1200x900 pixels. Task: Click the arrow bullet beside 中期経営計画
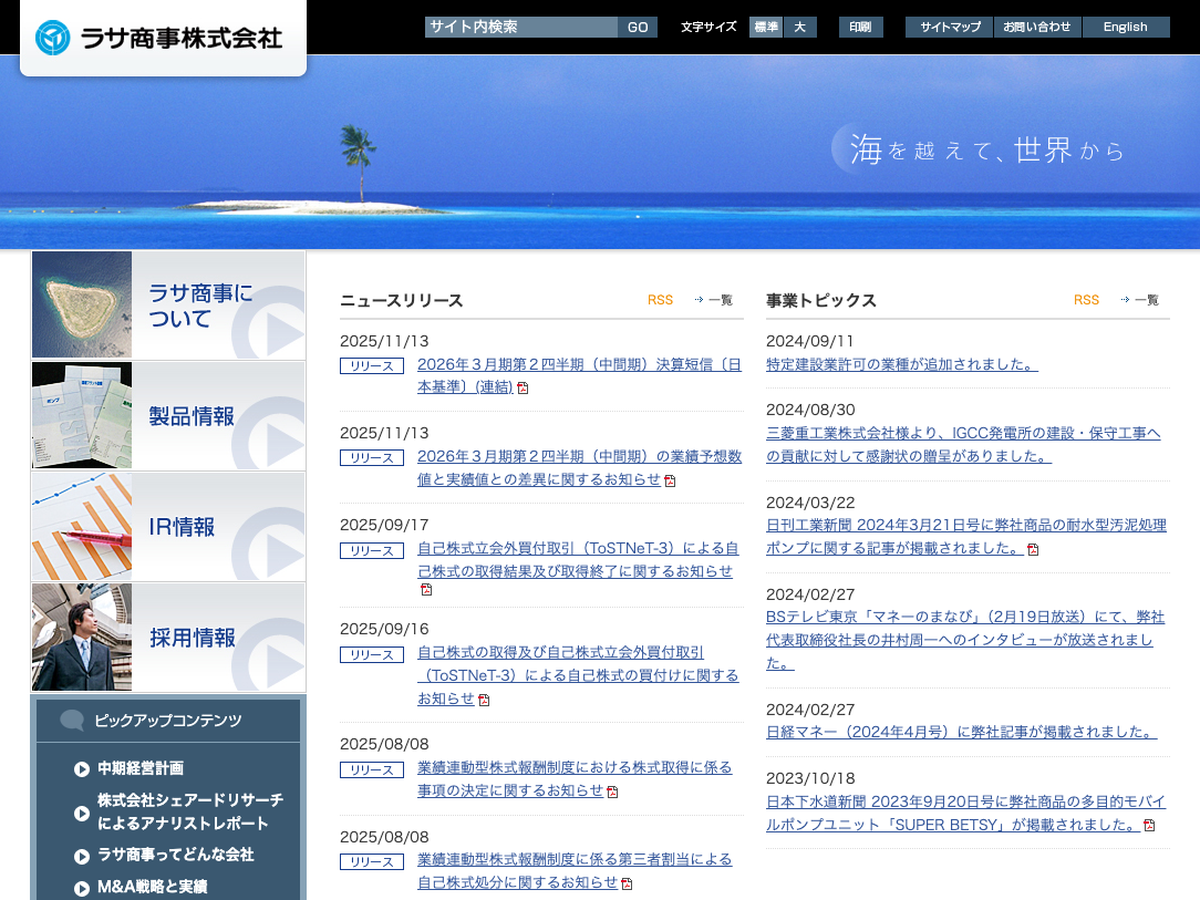pos(82,769)
